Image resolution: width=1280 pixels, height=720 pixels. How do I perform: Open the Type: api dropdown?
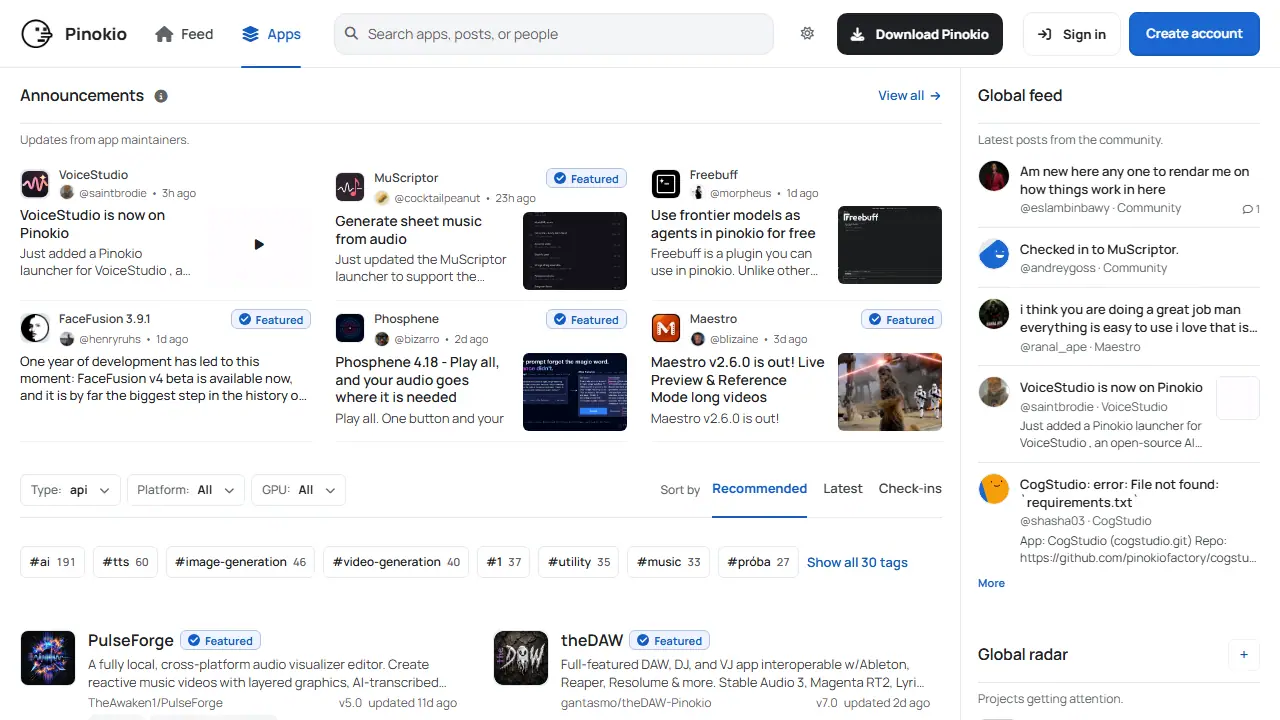(71, 490)
